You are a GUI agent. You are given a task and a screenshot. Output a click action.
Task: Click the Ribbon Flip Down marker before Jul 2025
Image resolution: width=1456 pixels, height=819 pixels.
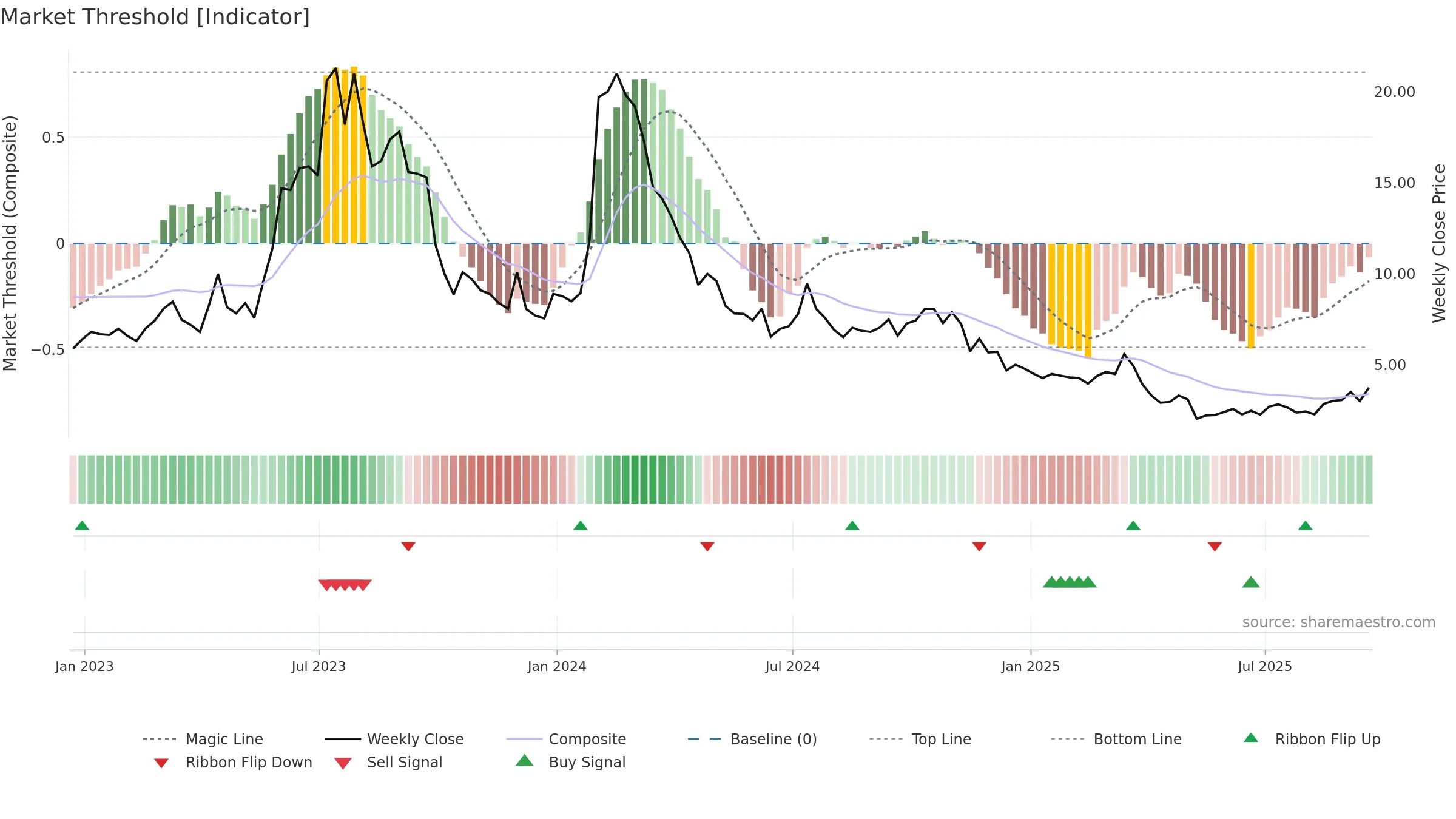[1215, 547]
